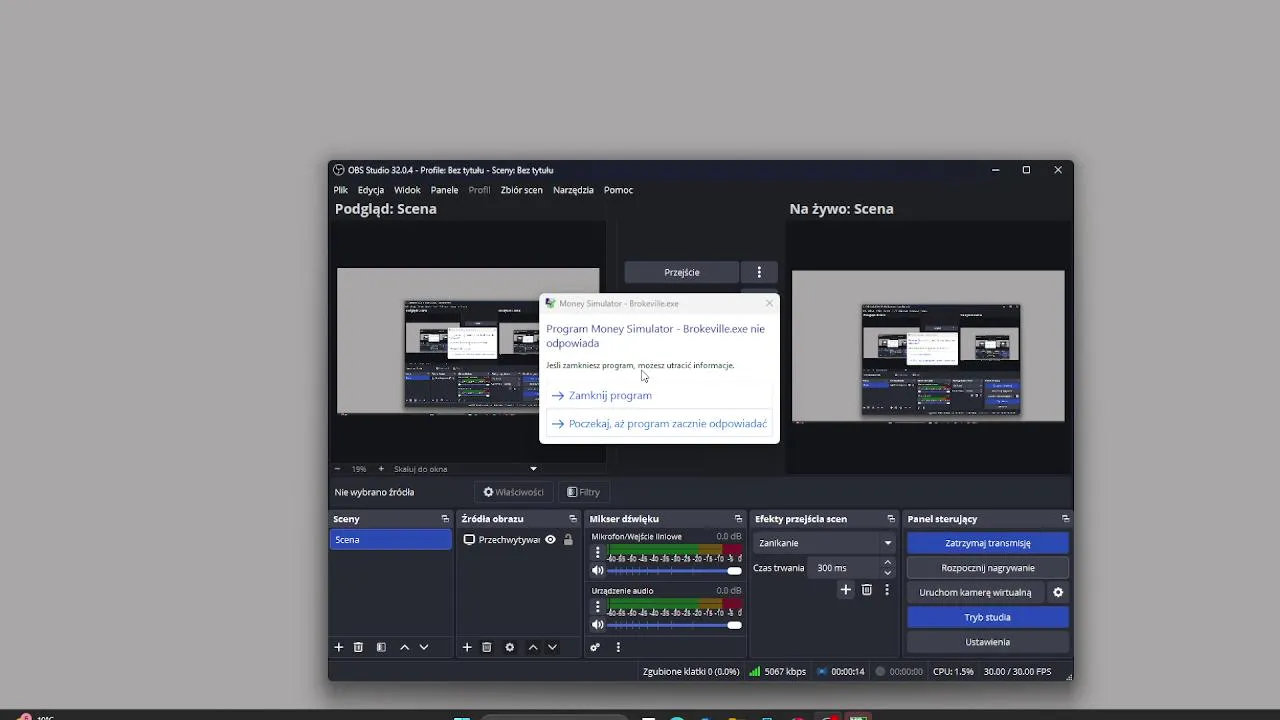Click Uruchom kamerę wirtualną button
This screenshot has height=720, width=1280.
(975, 592)
